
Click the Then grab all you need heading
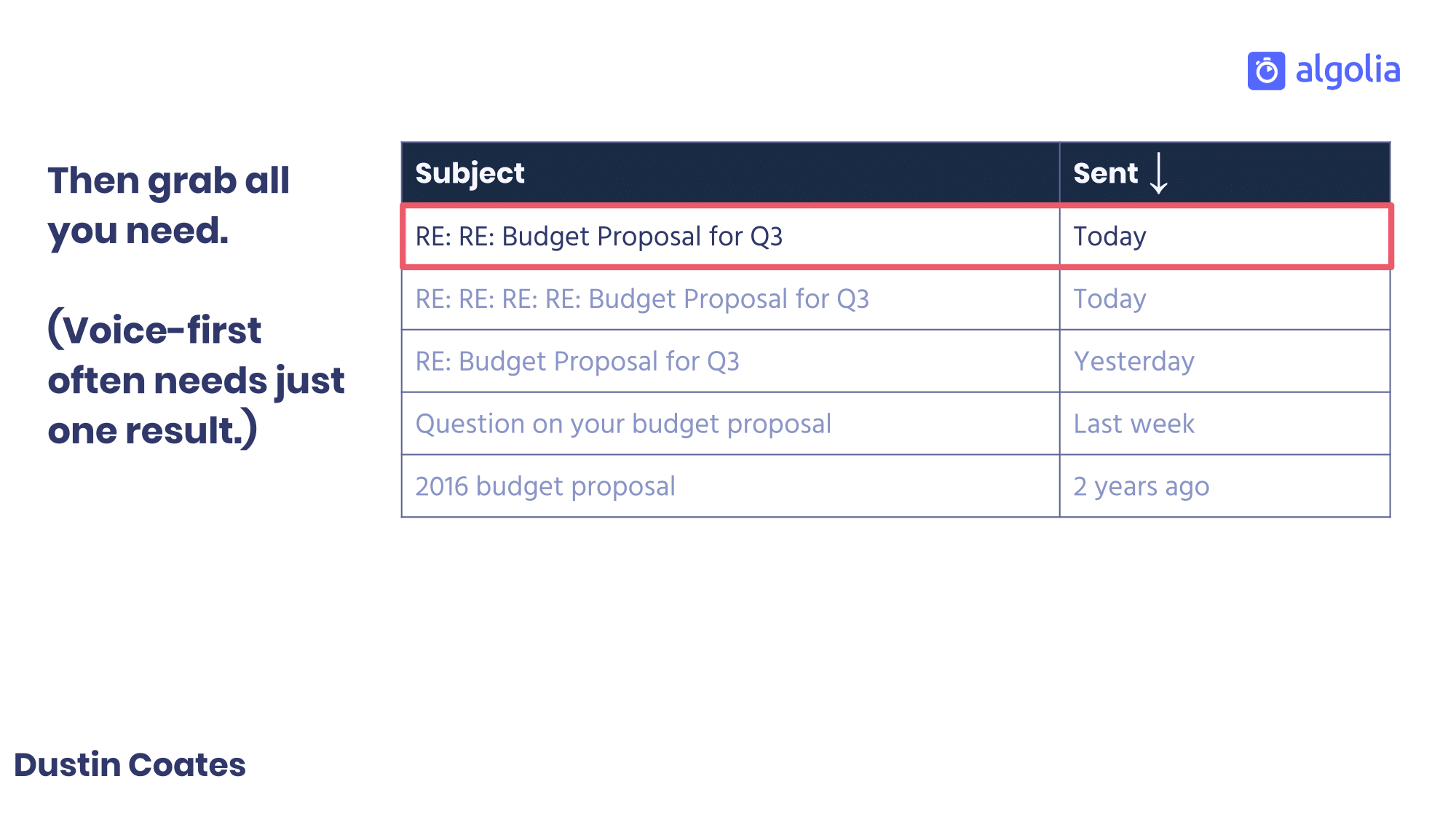point(169,205)
